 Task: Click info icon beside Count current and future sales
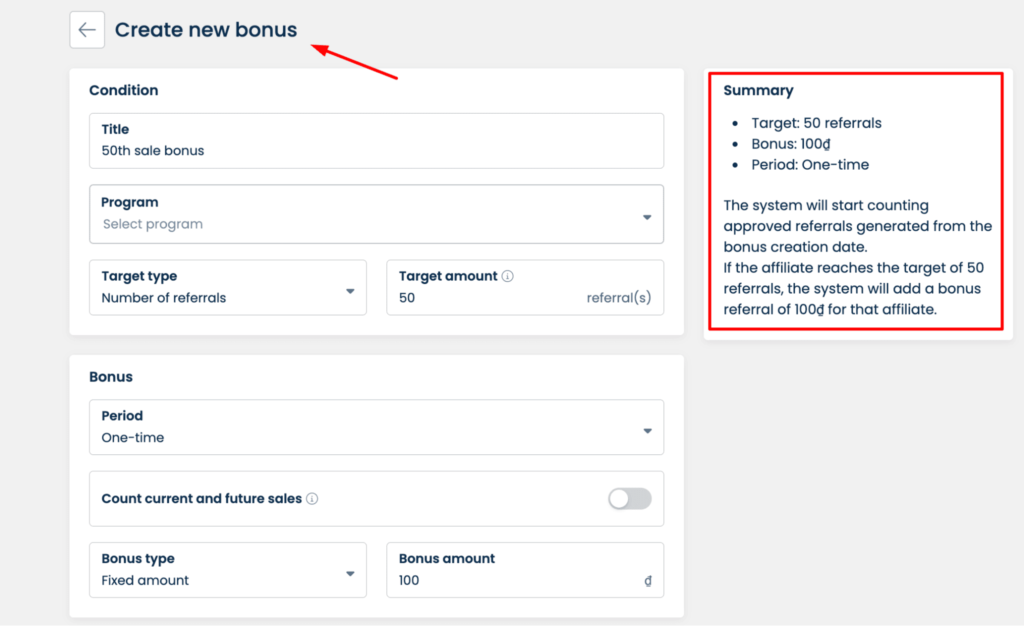(x=312, y=499)
